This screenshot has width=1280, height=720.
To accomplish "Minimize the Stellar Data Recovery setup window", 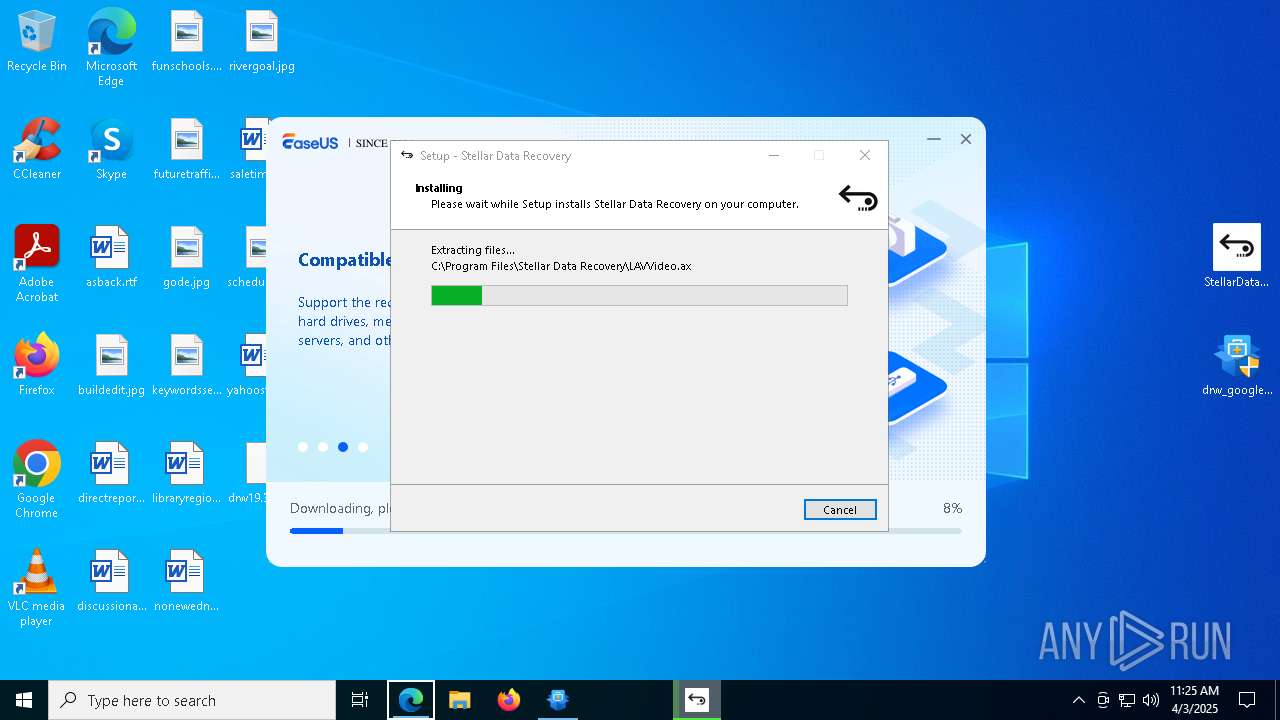I will click(774, 155).
